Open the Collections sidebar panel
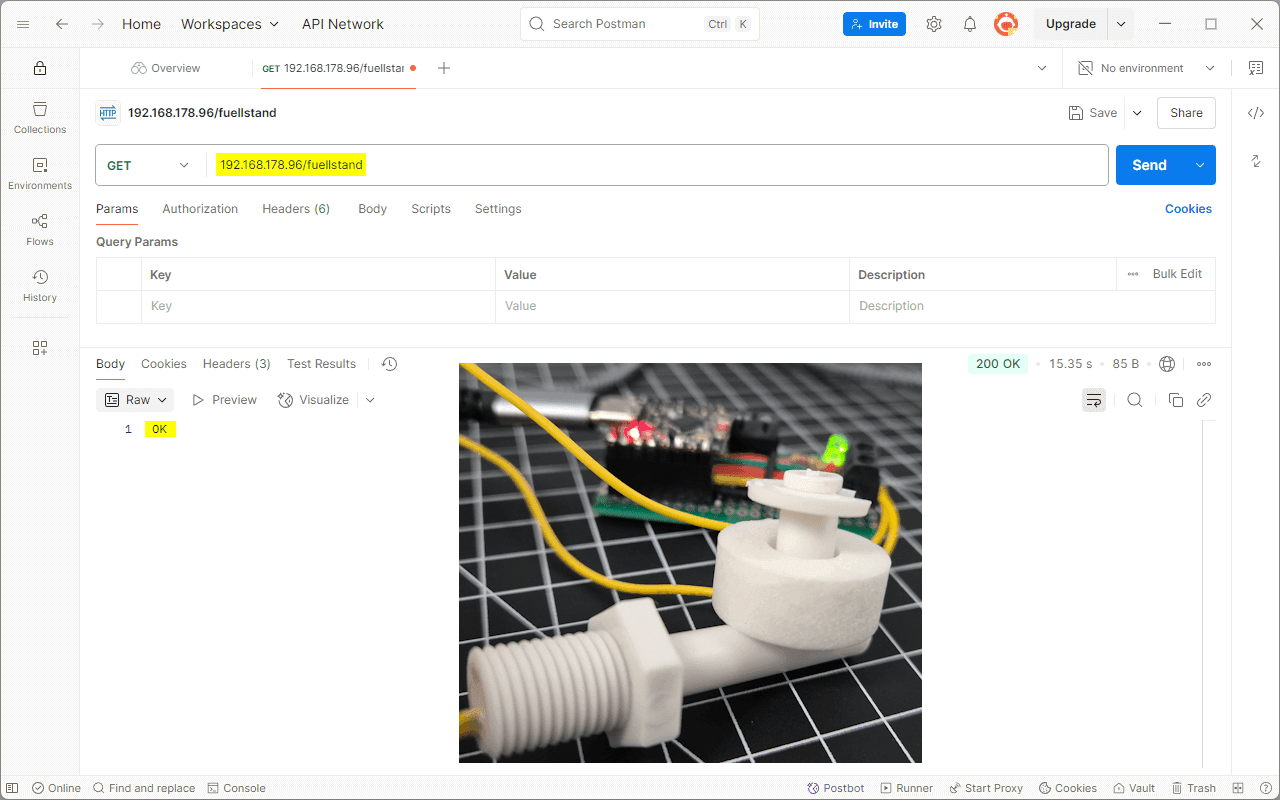Image resolution: width=1280 pixels, height=800 pixels. point(40,117)
